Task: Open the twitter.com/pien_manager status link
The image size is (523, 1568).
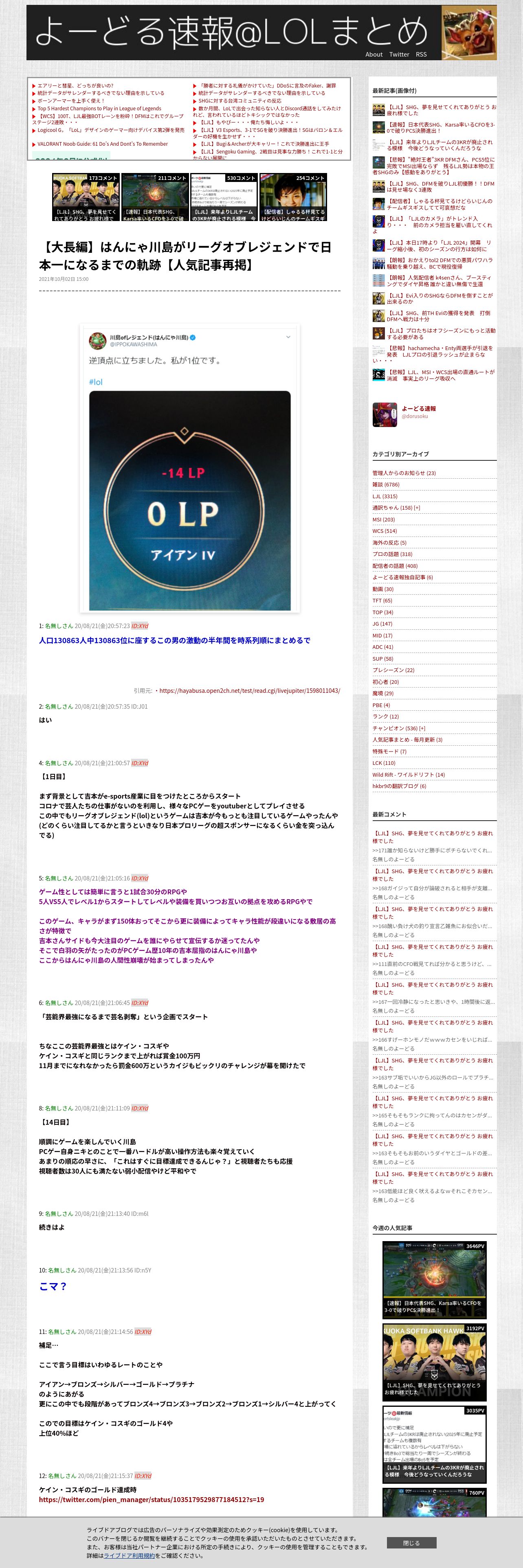Action: [x=152, y=1499]
